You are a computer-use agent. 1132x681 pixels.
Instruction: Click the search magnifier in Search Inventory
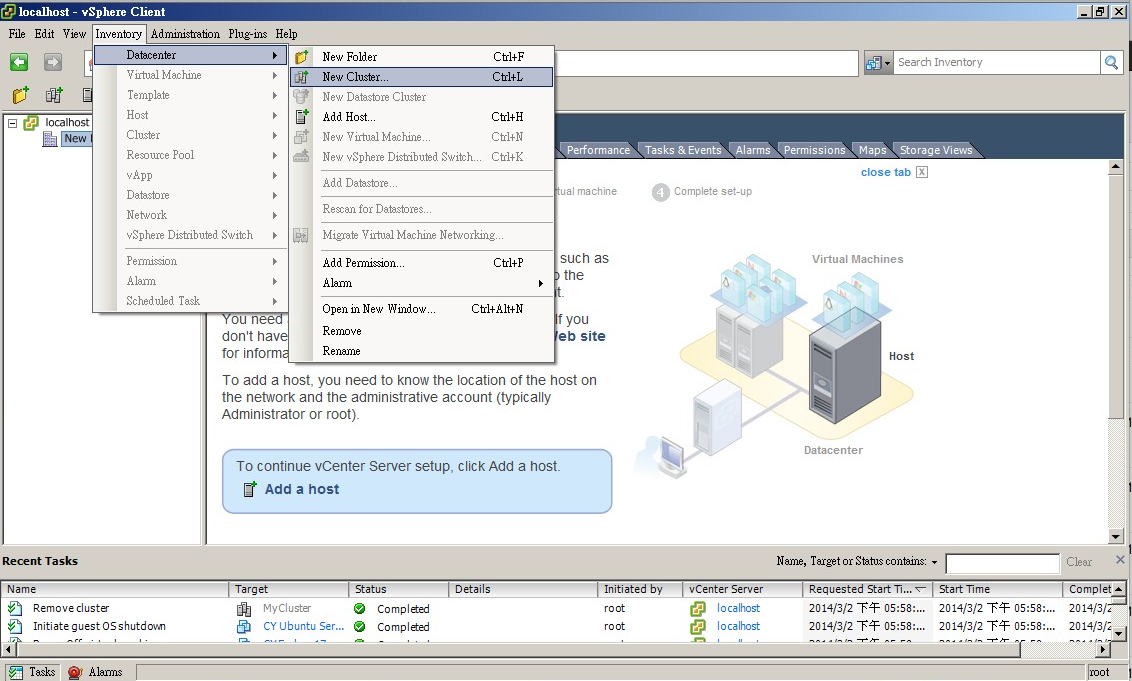1111,62
